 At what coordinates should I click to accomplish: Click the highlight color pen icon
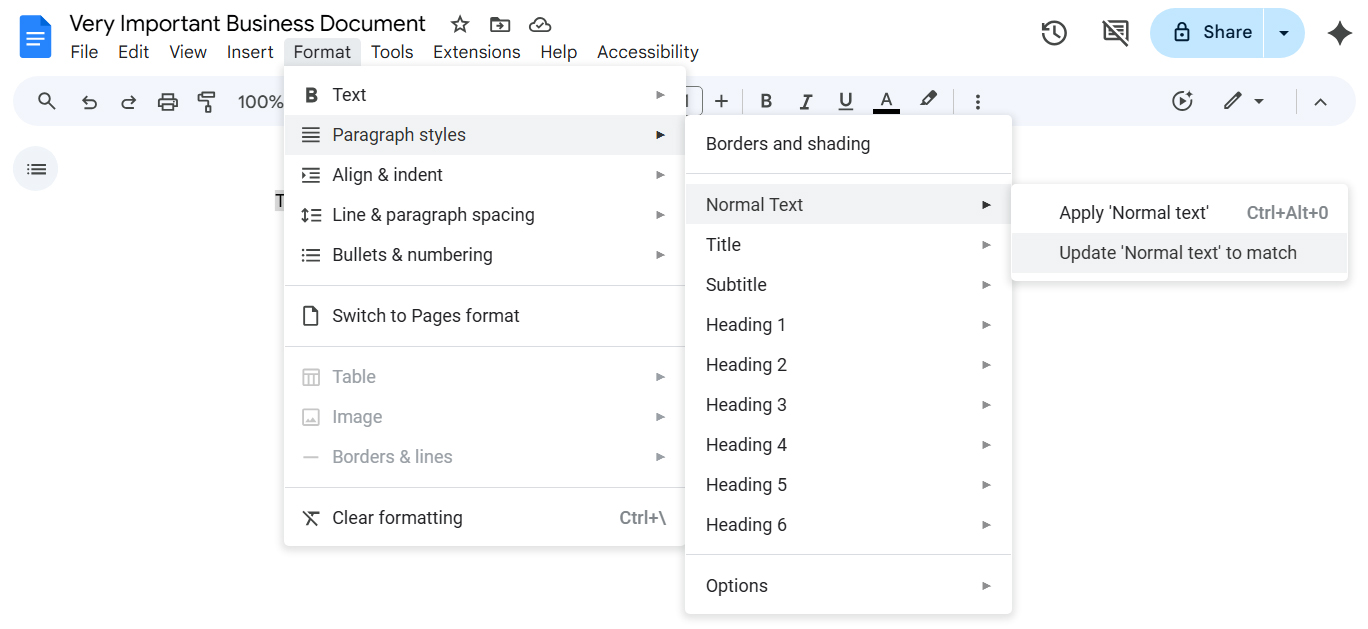929,100
